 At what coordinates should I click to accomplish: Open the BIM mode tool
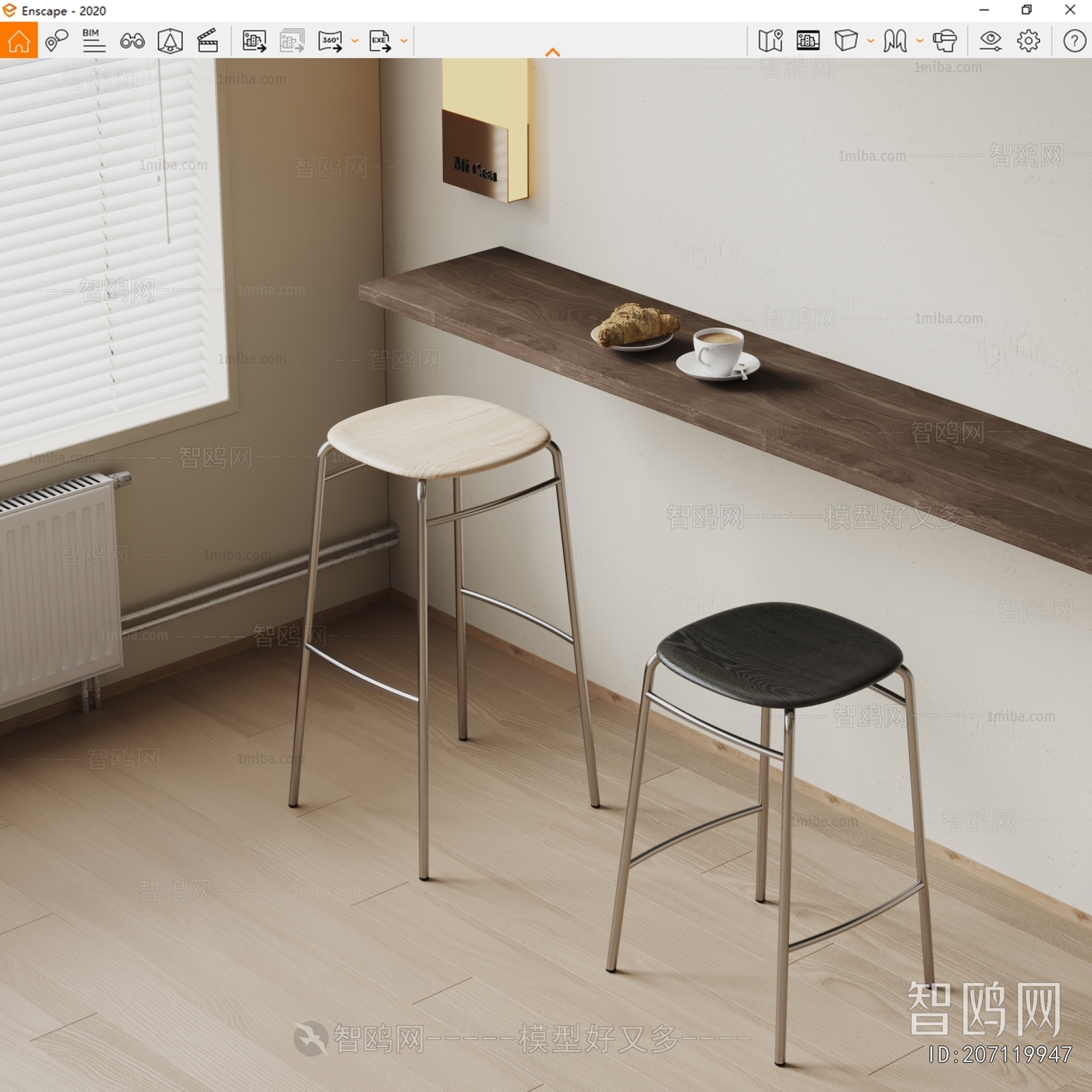(93, 41)
